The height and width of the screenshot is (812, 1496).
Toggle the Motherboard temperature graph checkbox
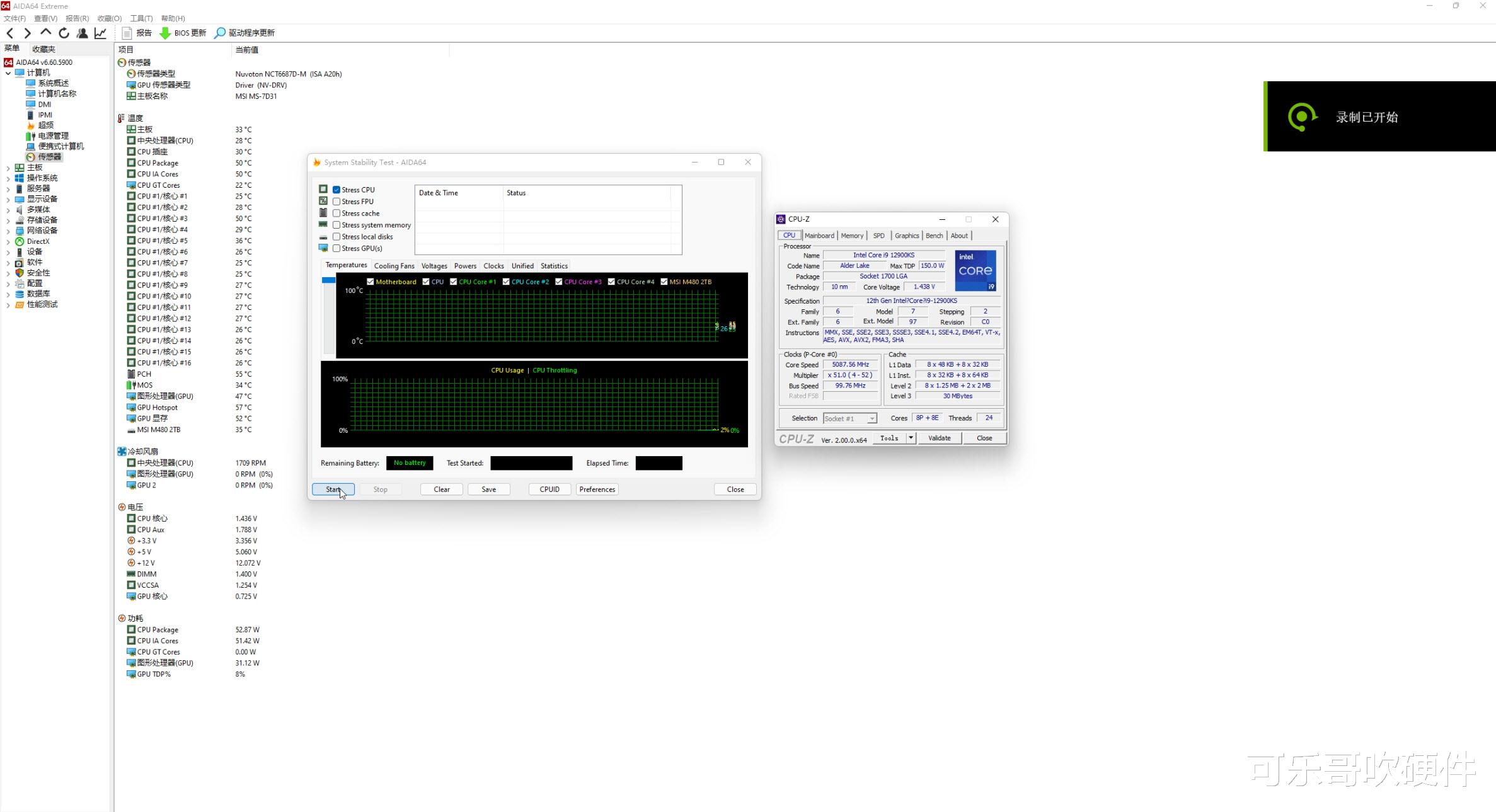(371, 282)
